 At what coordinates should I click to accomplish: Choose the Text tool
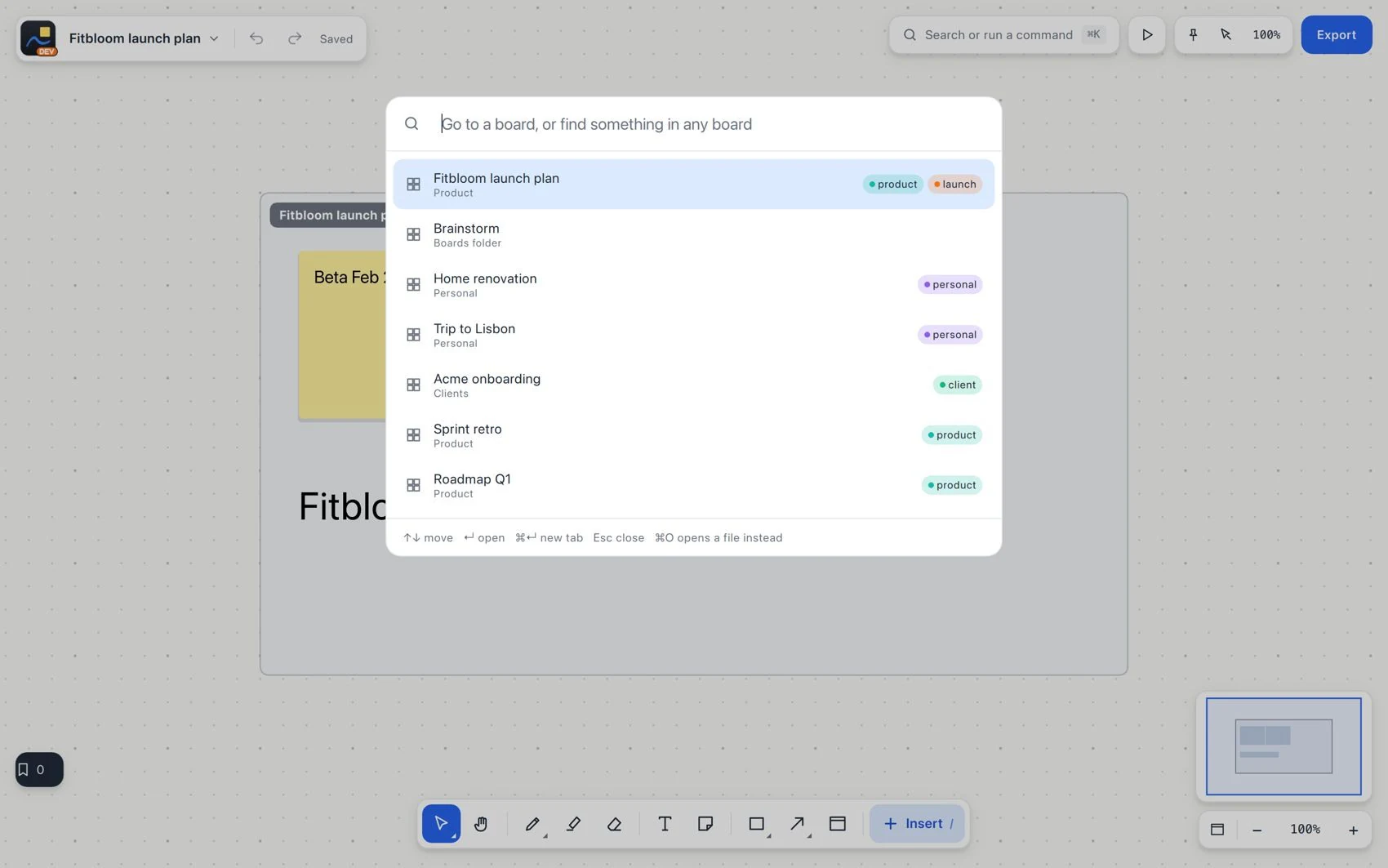[x=665, y=823]
